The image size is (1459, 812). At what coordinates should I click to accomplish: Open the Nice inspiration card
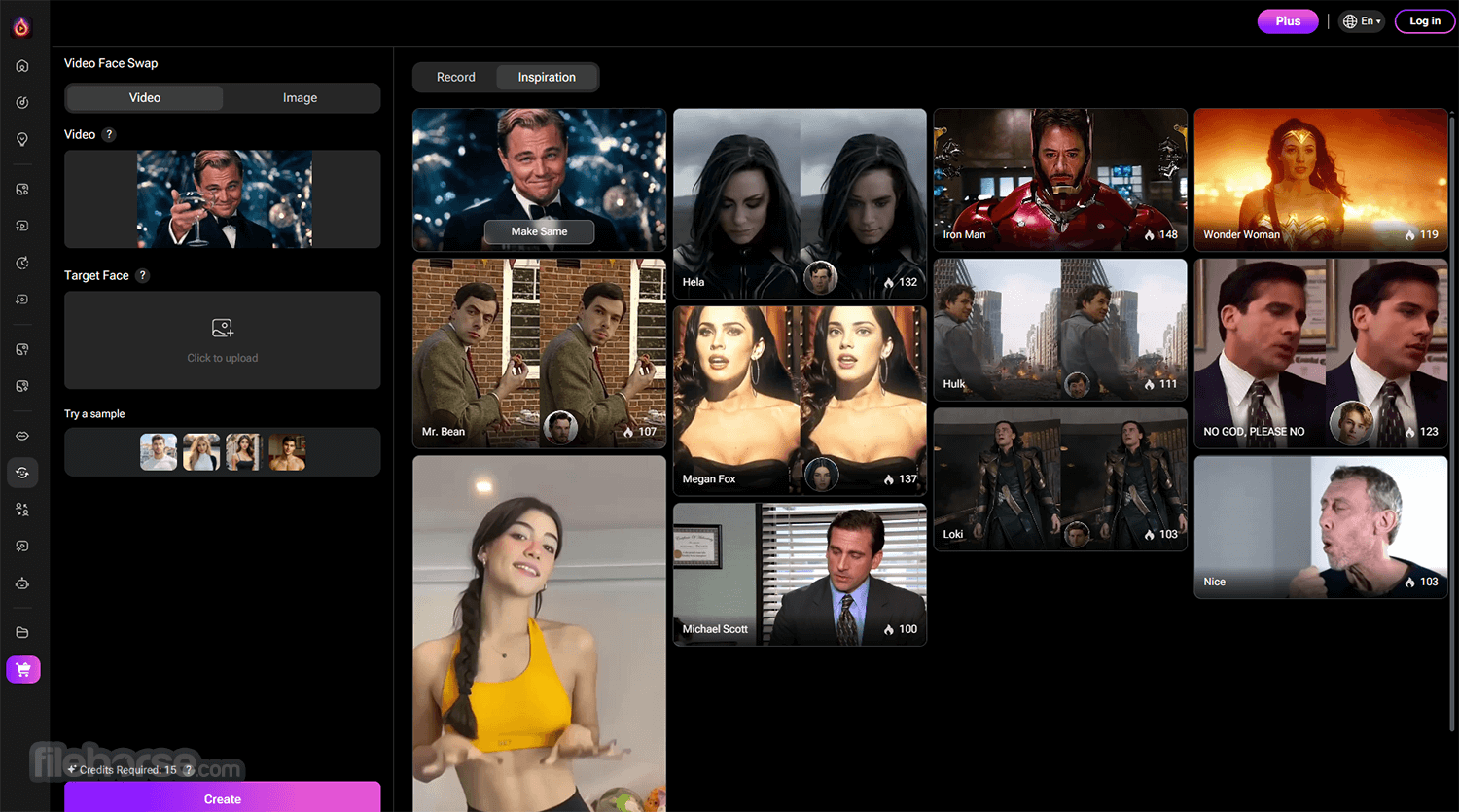coord(1321,527)
